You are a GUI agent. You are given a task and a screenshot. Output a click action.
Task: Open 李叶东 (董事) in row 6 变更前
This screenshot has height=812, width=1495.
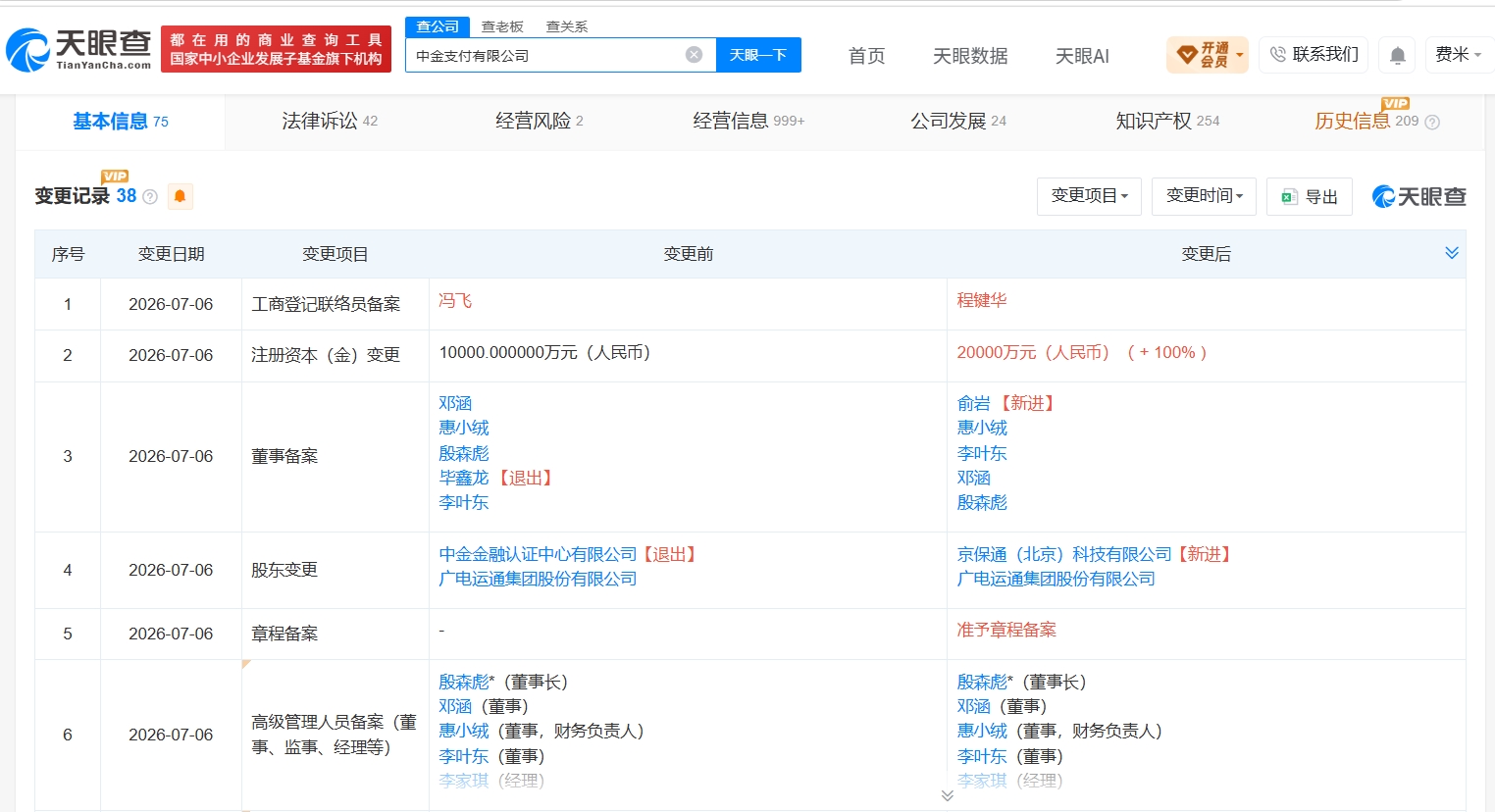point(464,756)
